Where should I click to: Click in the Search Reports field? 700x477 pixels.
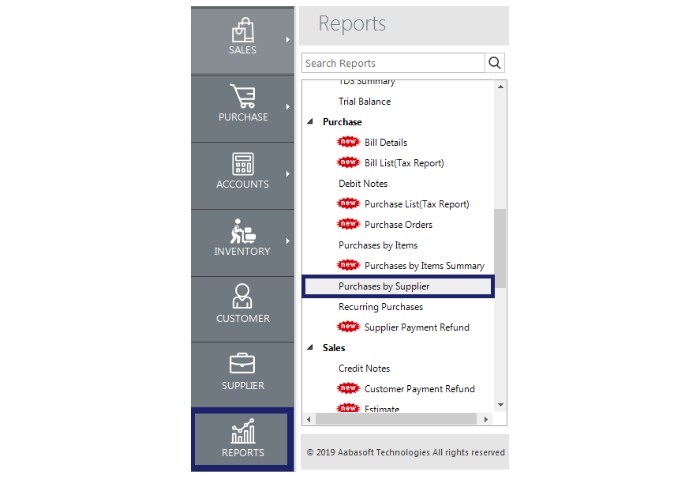(392, 63)
